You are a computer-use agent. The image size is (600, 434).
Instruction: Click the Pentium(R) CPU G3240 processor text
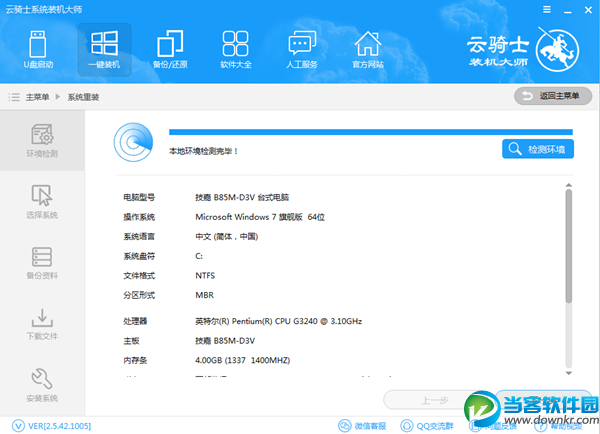279,321
